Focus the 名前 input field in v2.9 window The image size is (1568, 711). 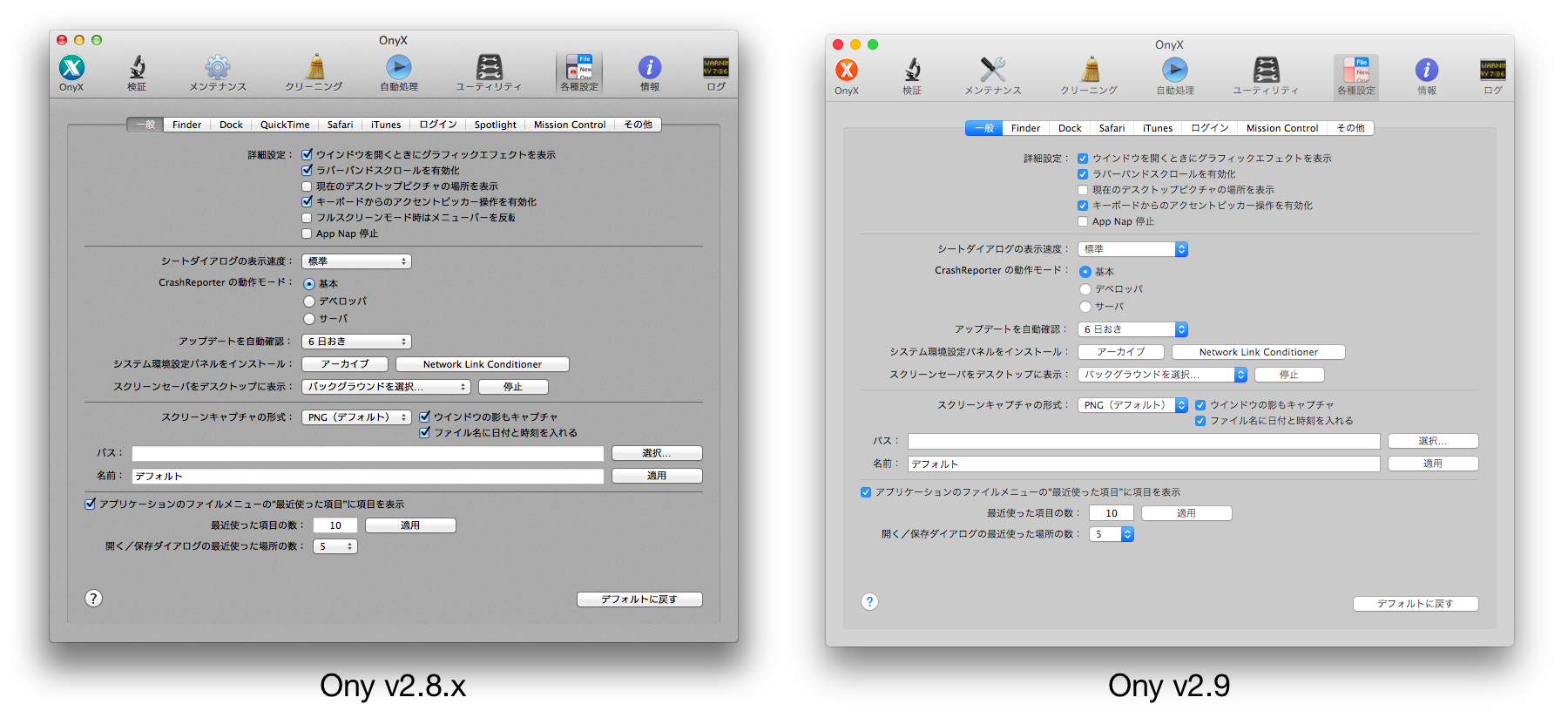(x=1144, y=464)
